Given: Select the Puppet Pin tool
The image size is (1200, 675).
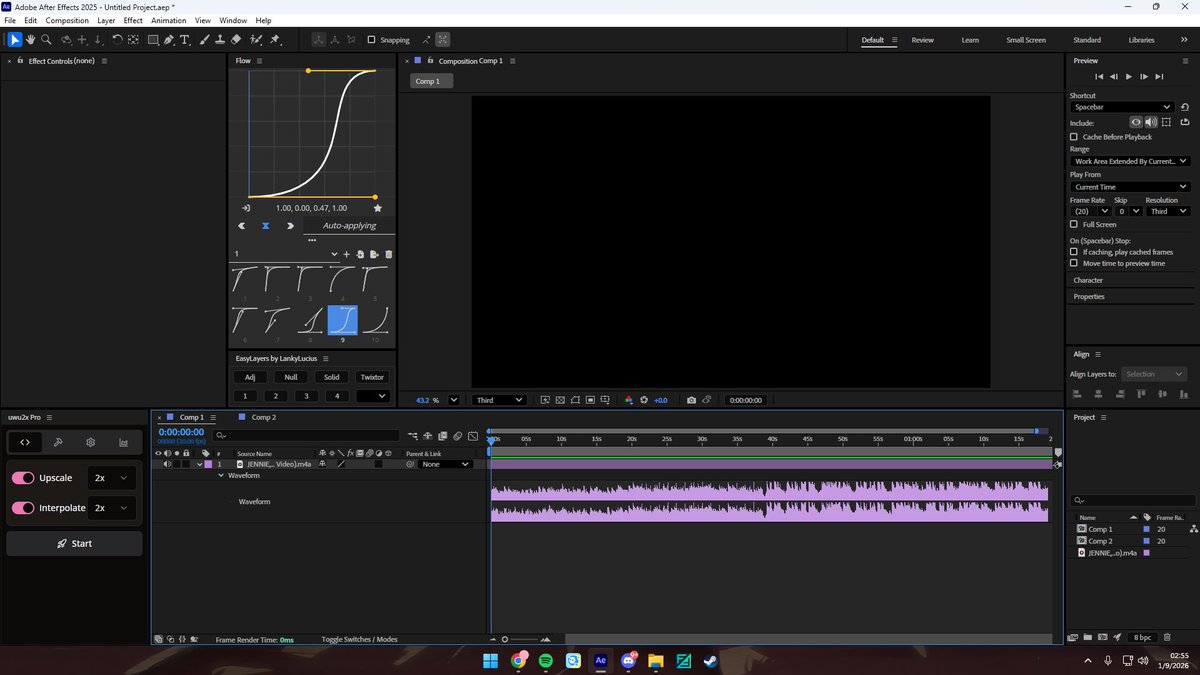Looking at the screenshot, I should 275,40.
